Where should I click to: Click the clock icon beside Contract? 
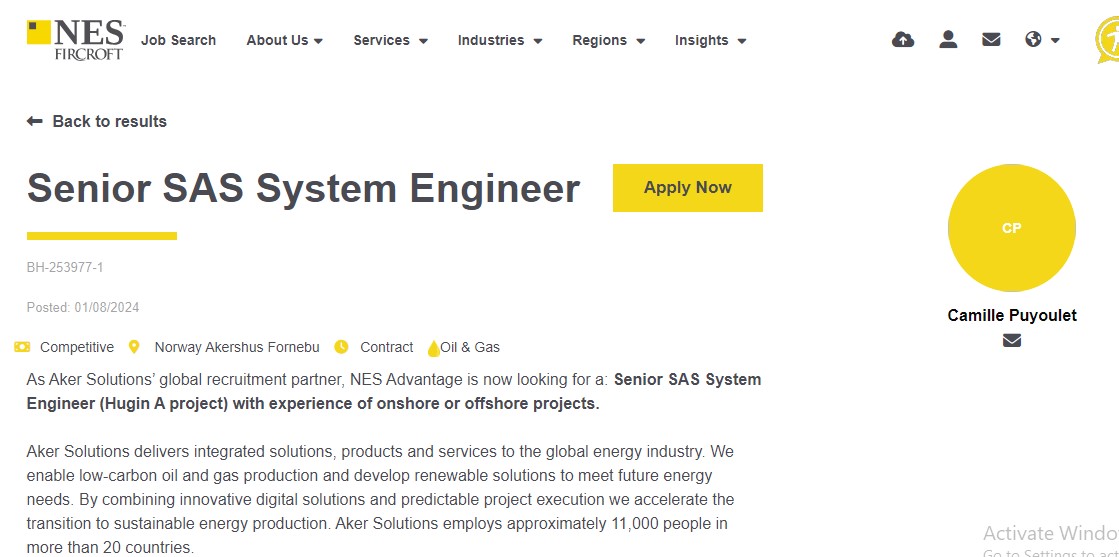pyautogui.click(x=341, y=347)
